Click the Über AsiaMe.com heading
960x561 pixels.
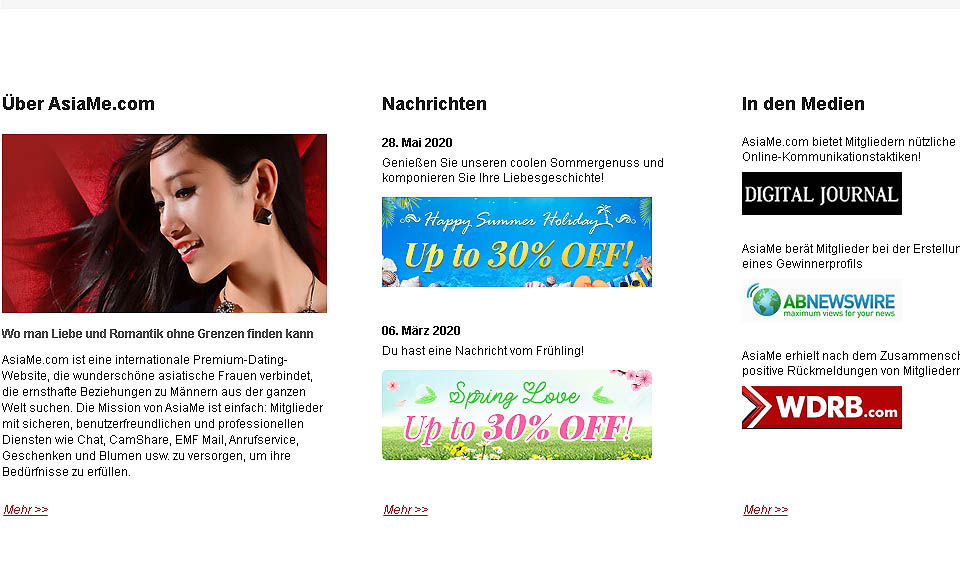tap(78, 104)
